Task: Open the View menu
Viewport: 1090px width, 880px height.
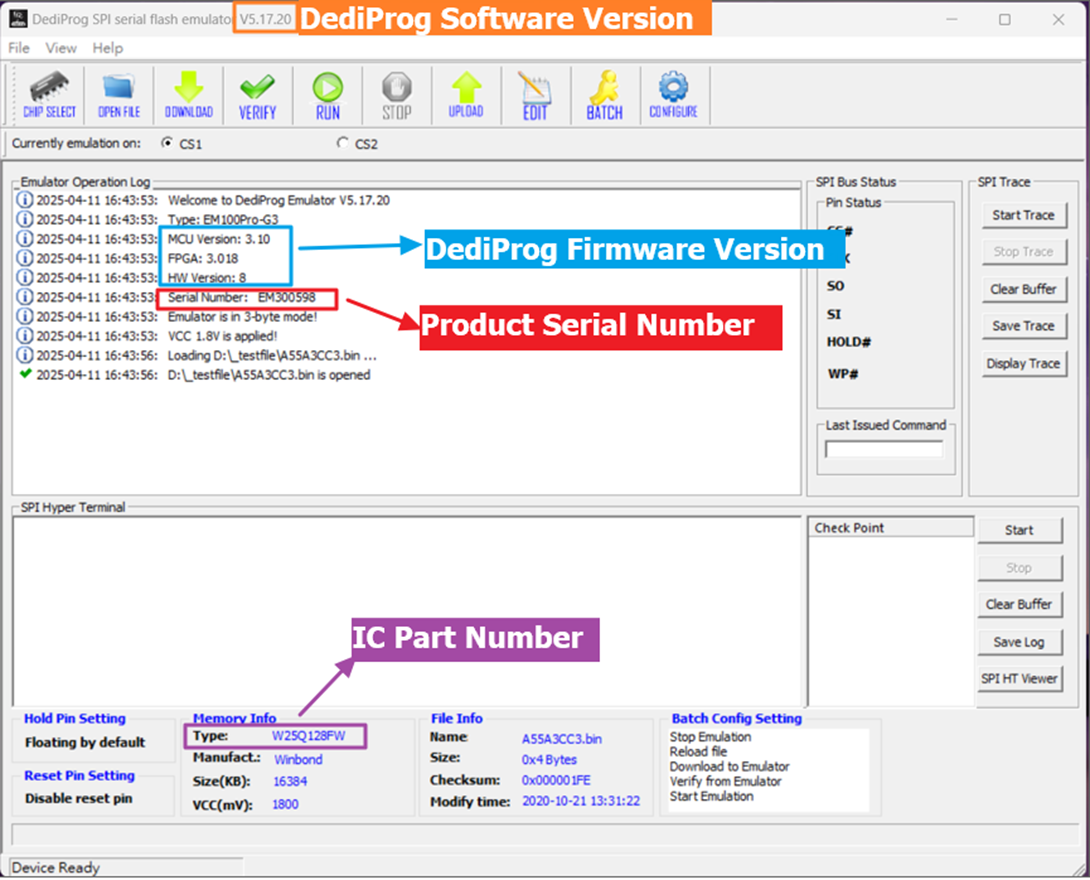Action: [x=61, y=48]
